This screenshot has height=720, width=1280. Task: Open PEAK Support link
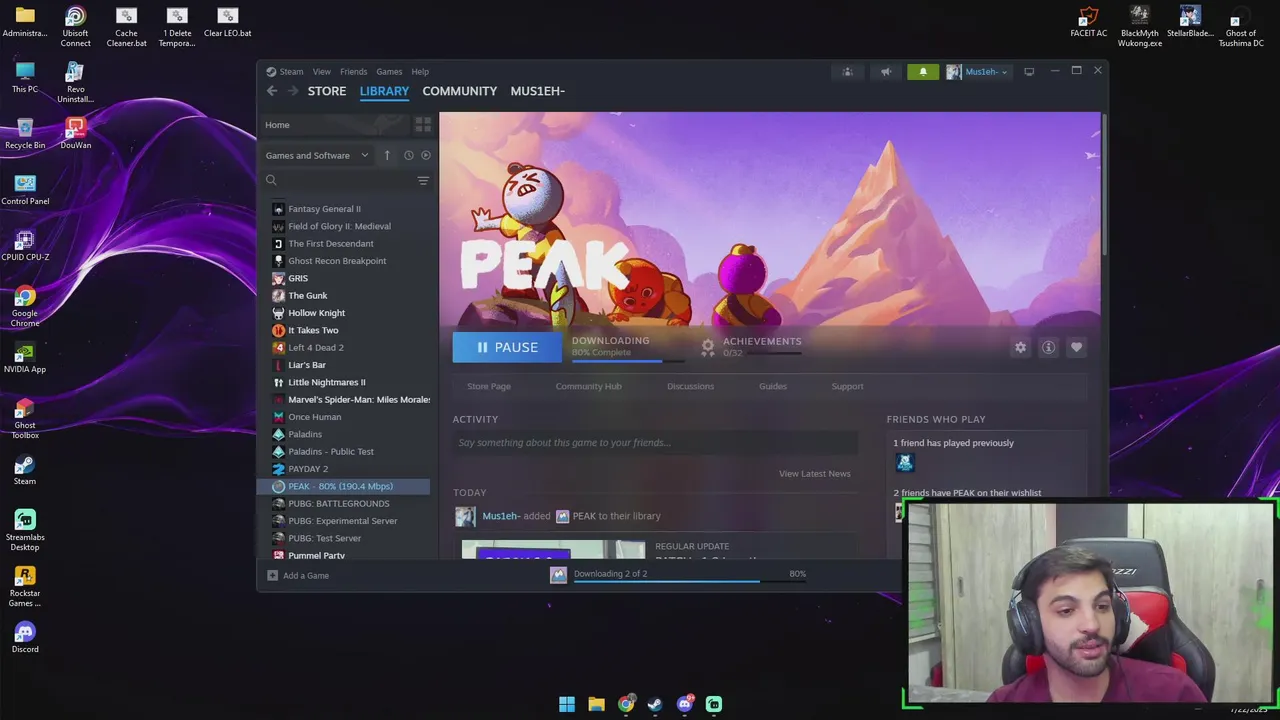coord(847,386)
